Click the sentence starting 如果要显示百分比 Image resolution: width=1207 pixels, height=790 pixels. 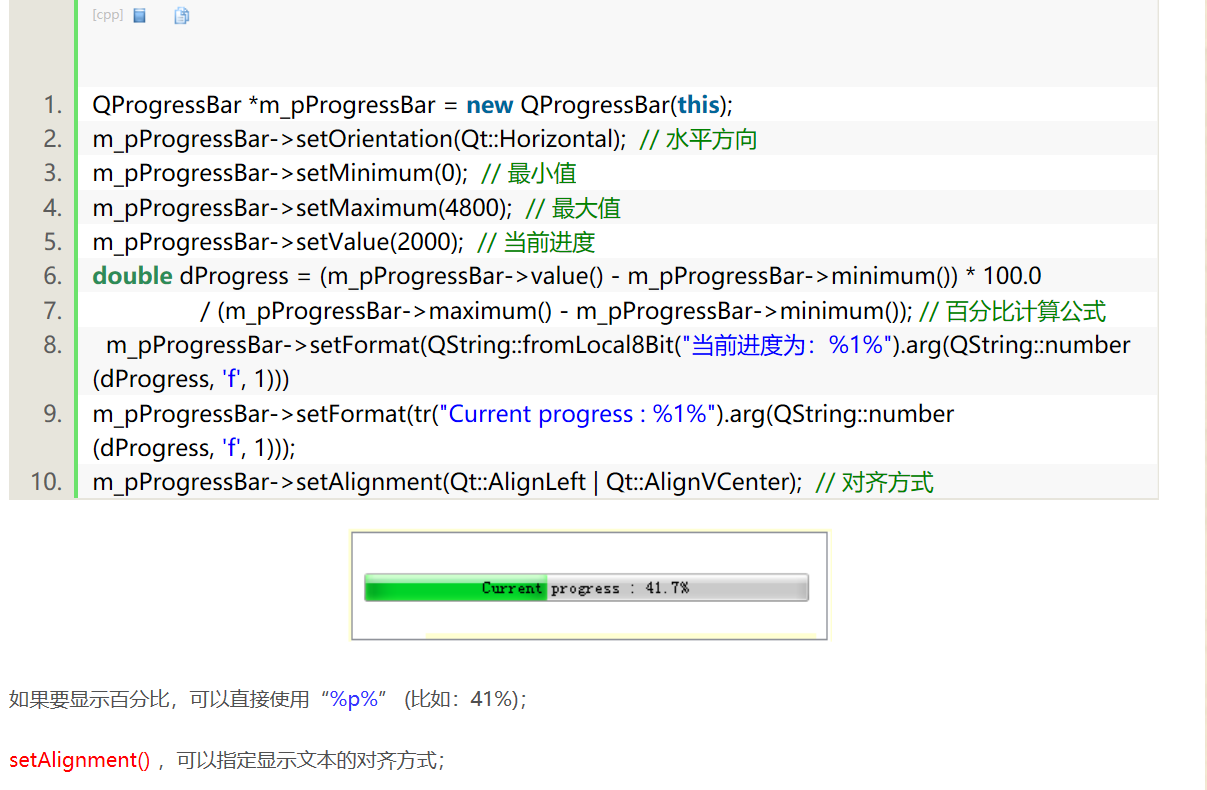pos(267,699)
